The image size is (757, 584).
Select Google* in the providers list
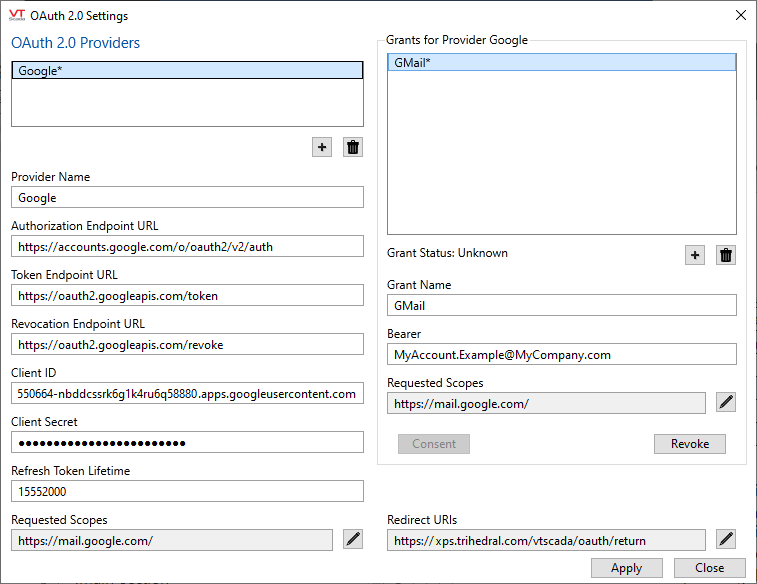click(x=187, y=71)
